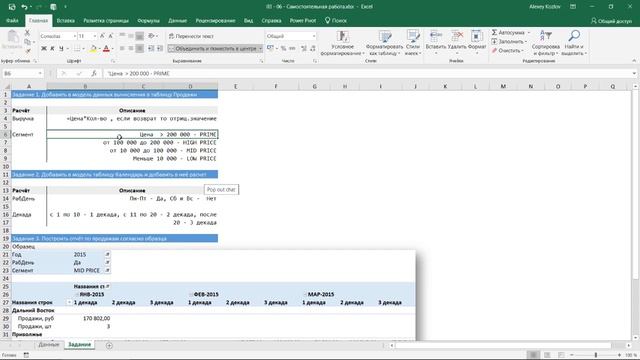Switch to the Вставка ribbon tab

(x=65, y=20)
